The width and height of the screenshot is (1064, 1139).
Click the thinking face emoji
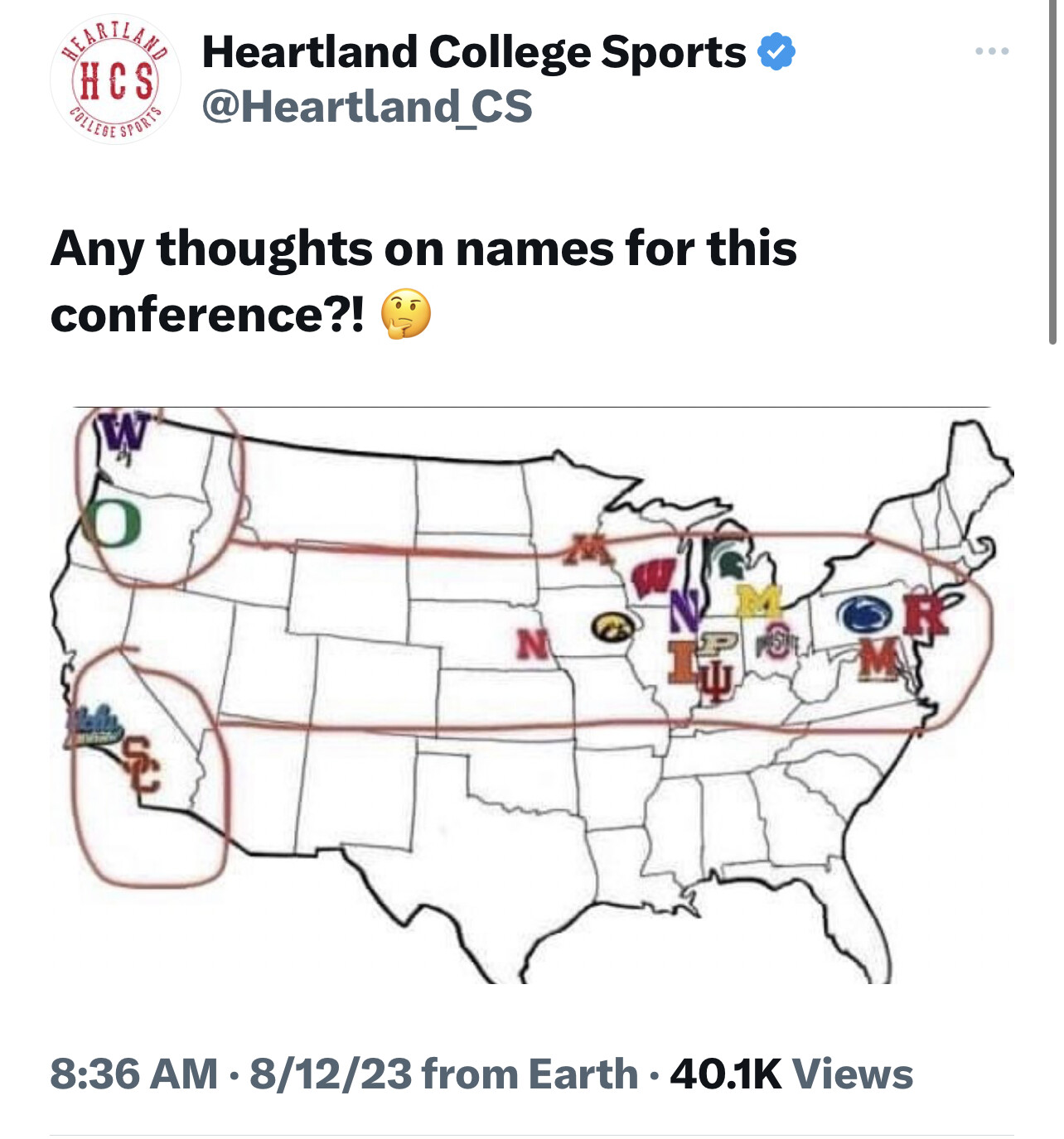(406, 314)
